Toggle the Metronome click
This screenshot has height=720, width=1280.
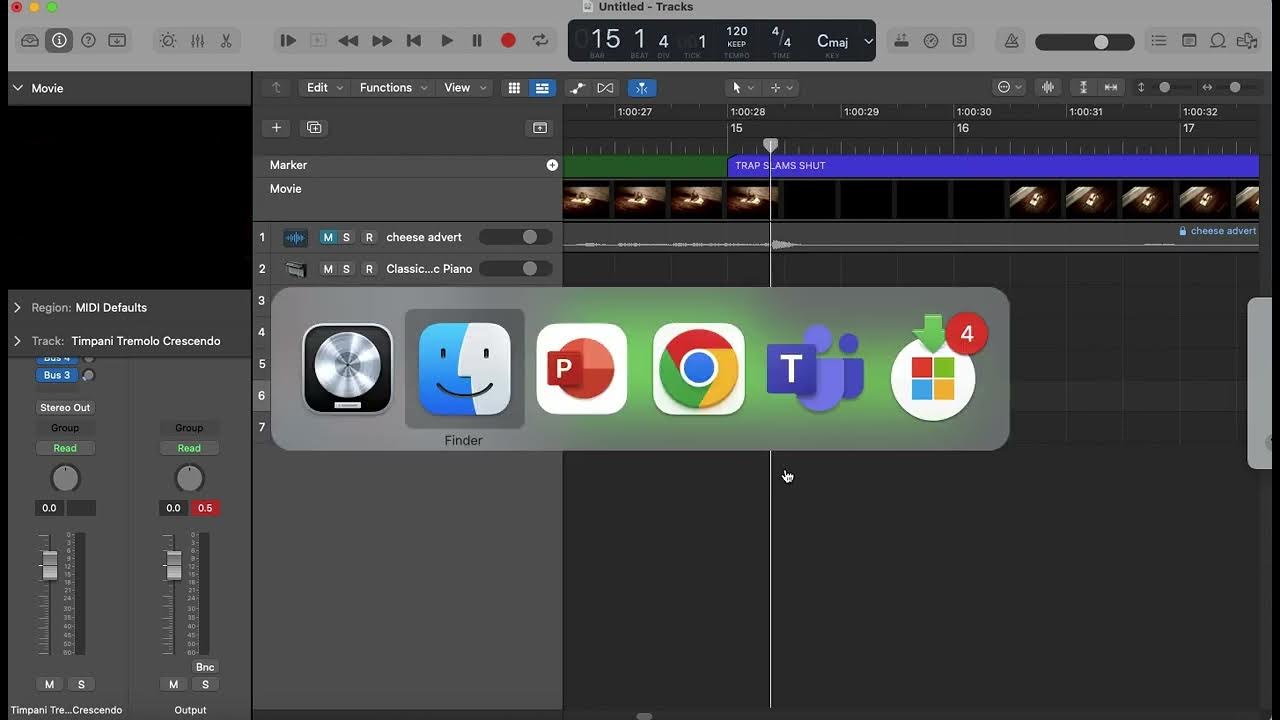(1012, 41)
